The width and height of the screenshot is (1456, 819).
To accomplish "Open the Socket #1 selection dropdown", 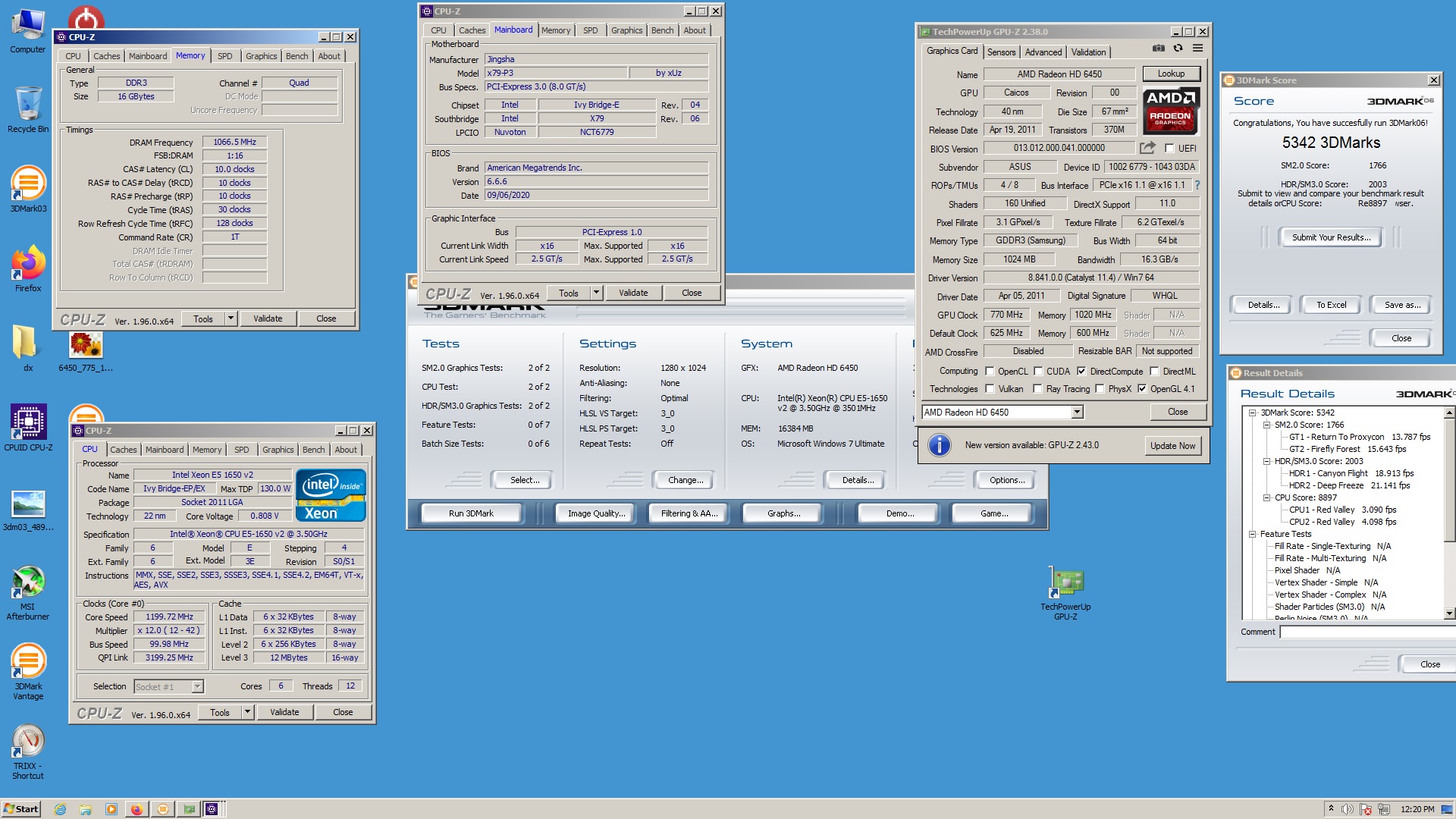I will point(197,686).
